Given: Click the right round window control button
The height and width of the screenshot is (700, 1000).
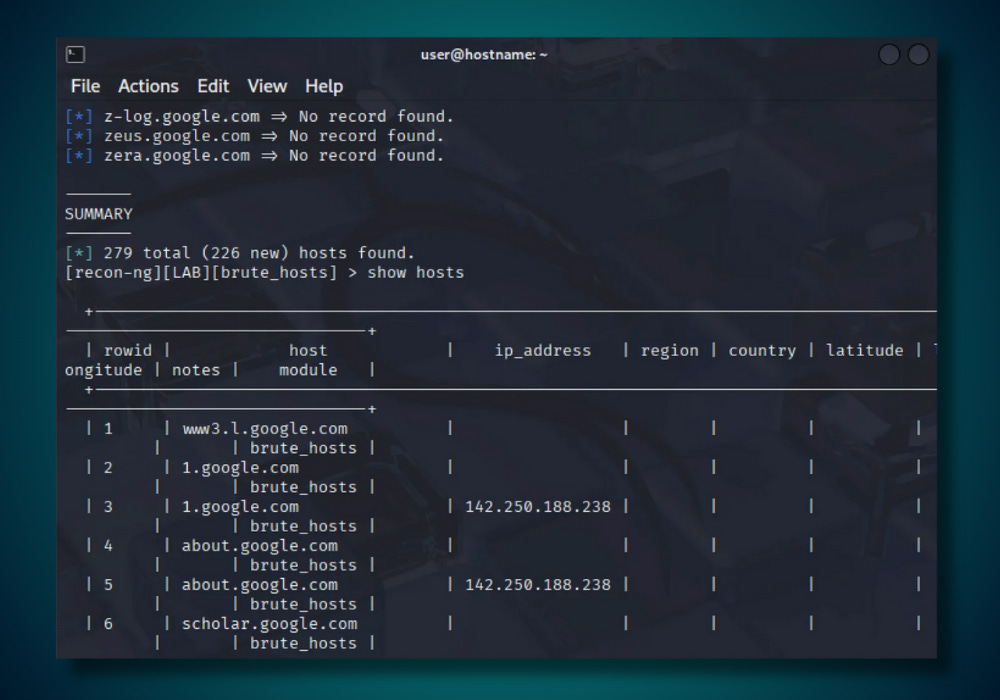Looking at the screenshot, I should point(918,55).
